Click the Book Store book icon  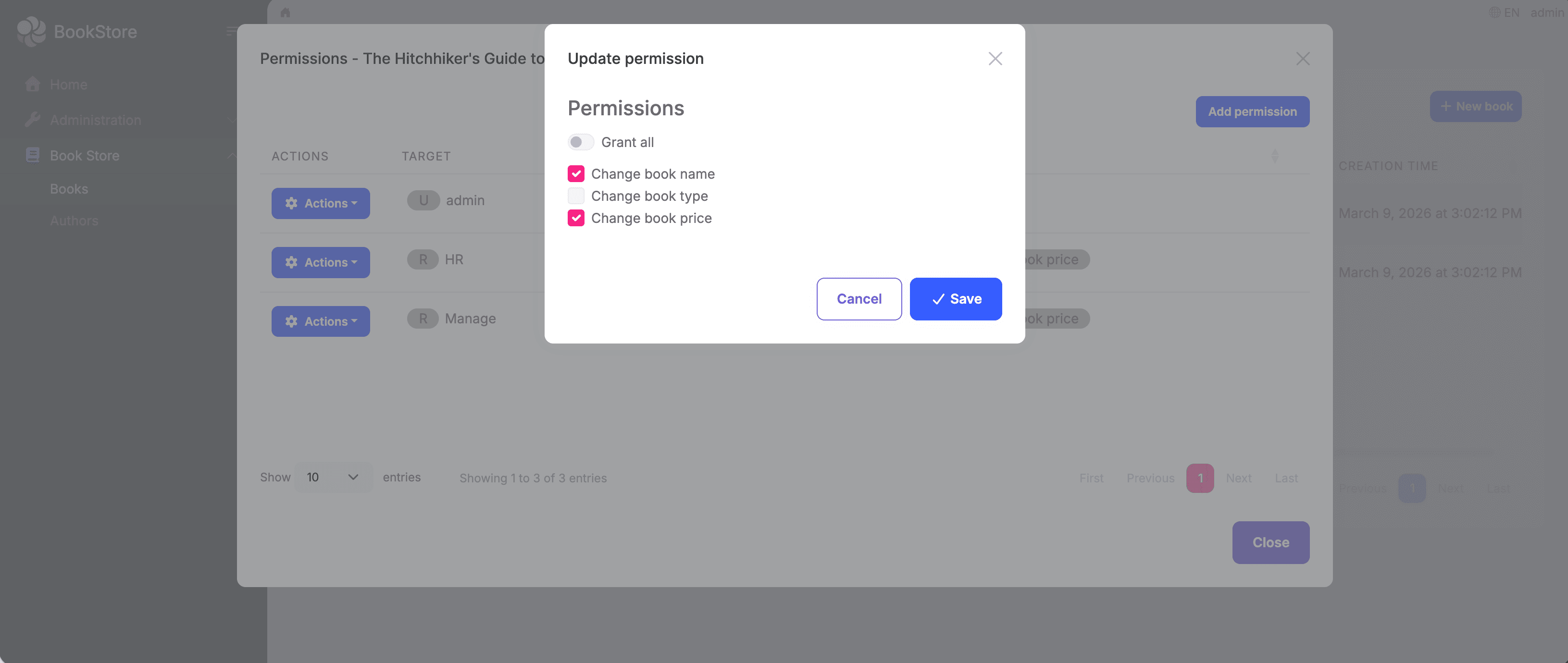pos(32,155)
